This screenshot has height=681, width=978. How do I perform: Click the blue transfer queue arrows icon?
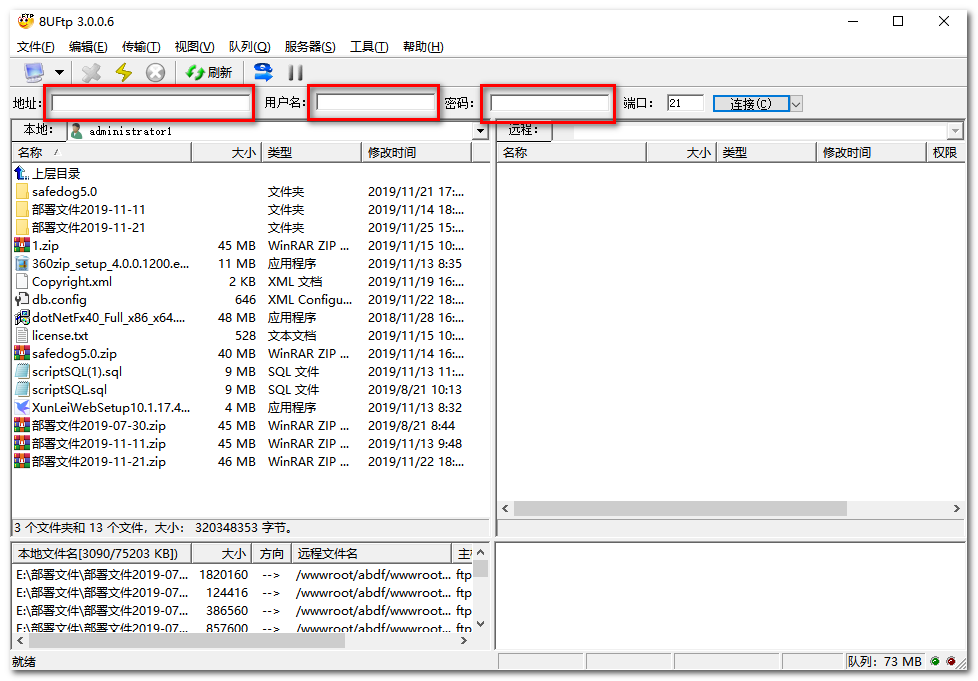(x=263, y=72)
